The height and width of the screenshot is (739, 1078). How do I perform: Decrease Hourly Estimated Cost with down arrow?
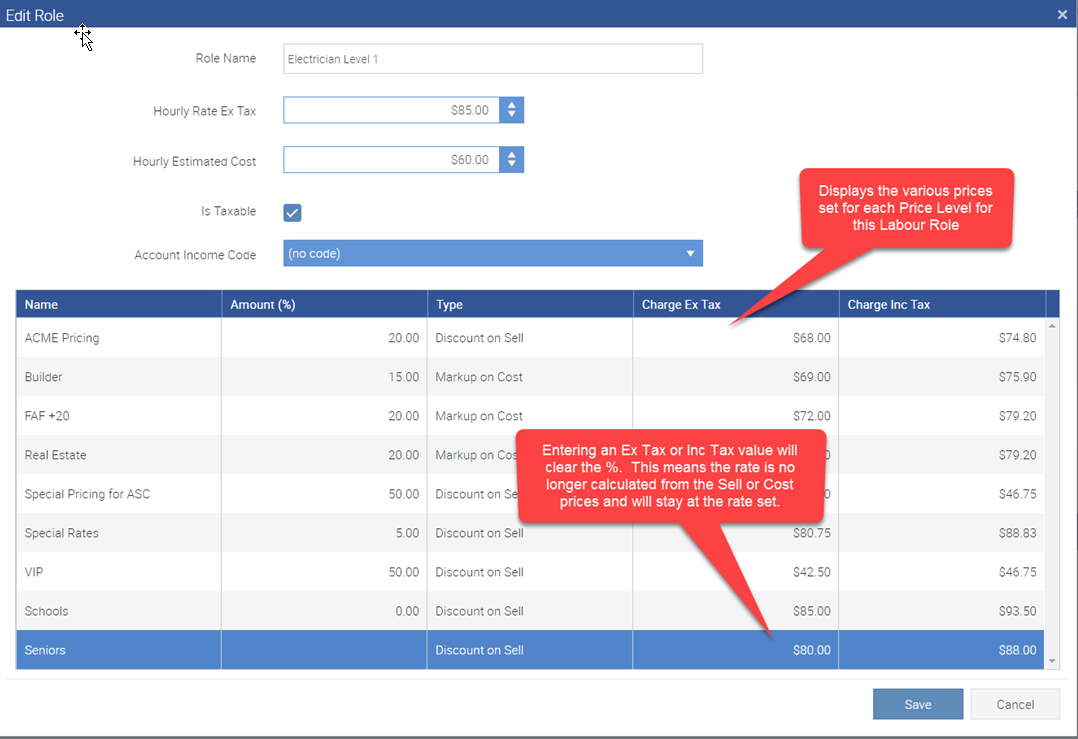coord(512,166)
